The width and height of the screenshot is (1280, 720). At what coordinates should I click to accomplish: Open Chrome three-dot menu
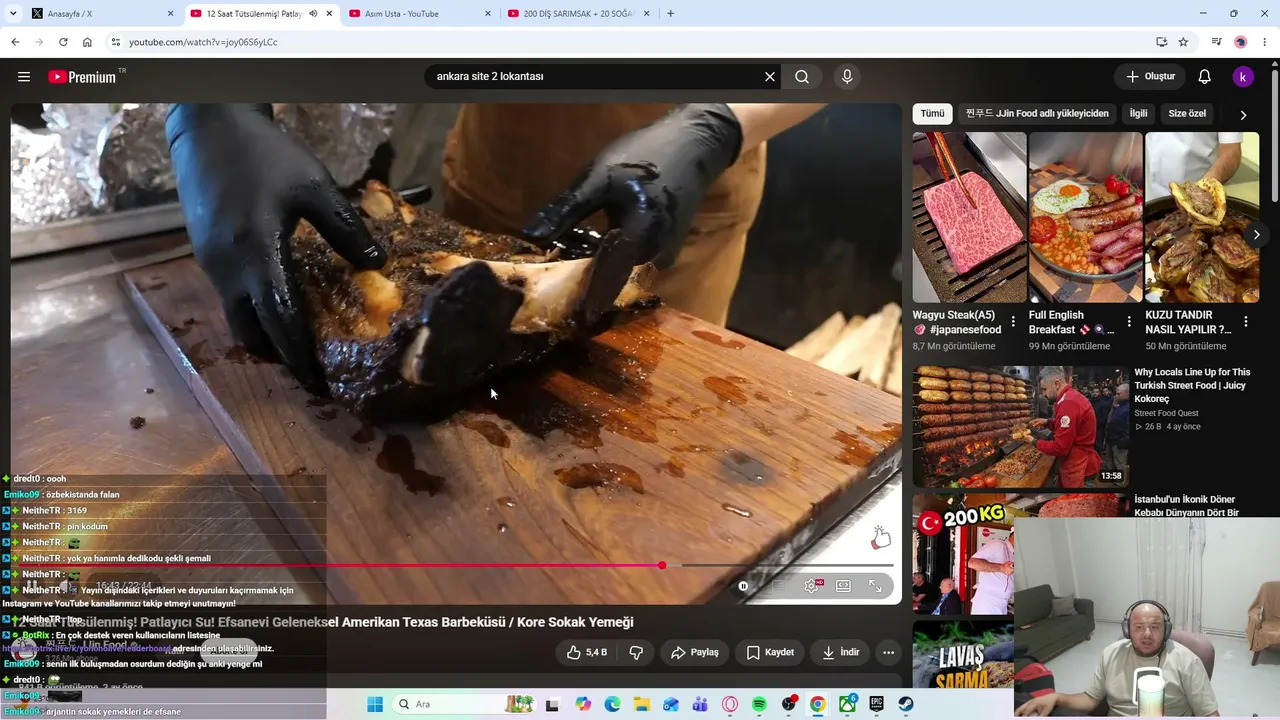click(x=1266, y=42)
